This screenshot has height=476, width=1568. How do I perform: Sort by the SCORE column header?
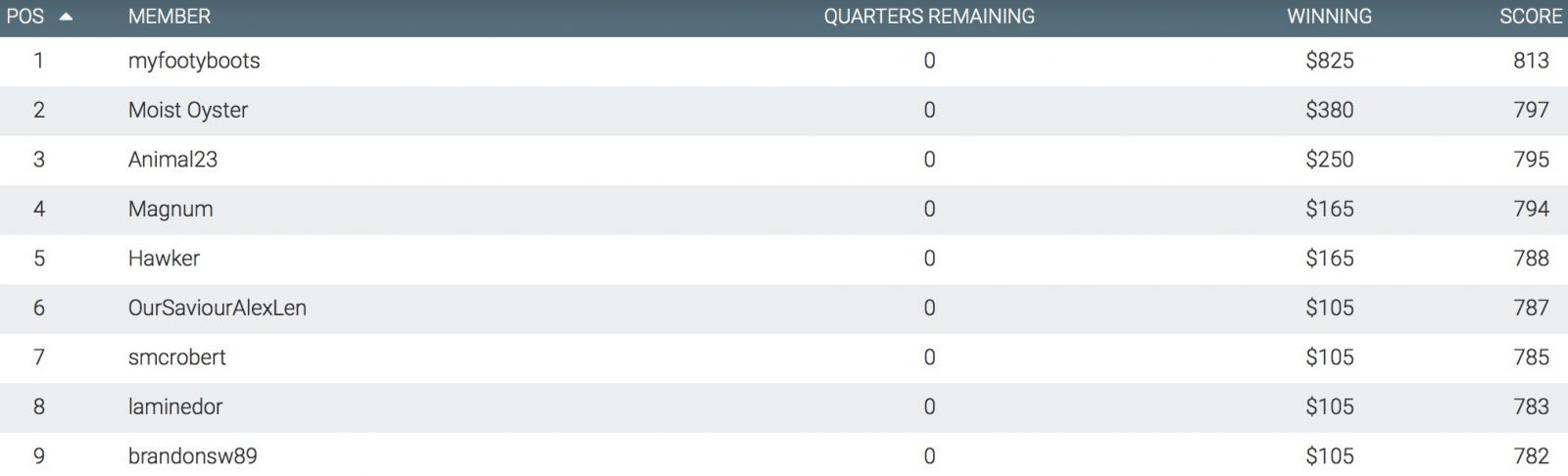[x=1531, y=17]
